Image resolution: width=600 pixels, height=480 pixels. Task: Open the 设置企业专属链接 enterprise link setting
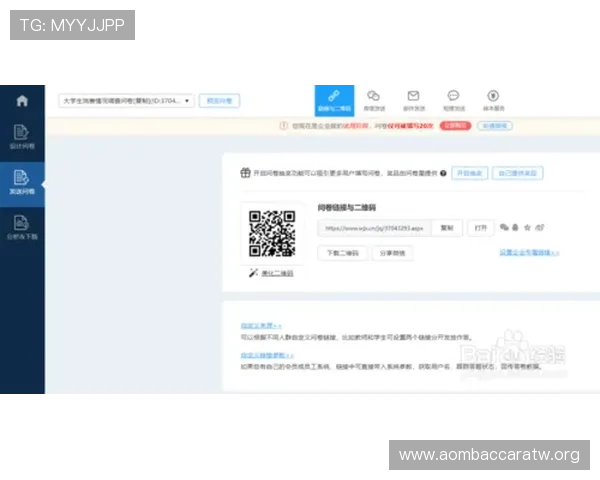[x=529, y=253]
